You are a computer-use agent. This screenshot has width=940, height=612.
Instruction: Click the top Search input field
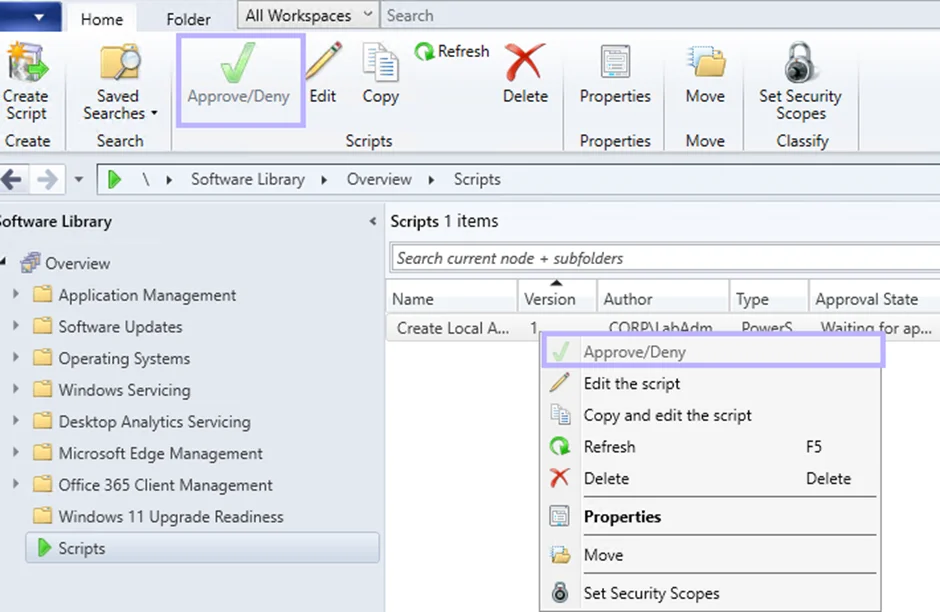click(x=659, y=15)
